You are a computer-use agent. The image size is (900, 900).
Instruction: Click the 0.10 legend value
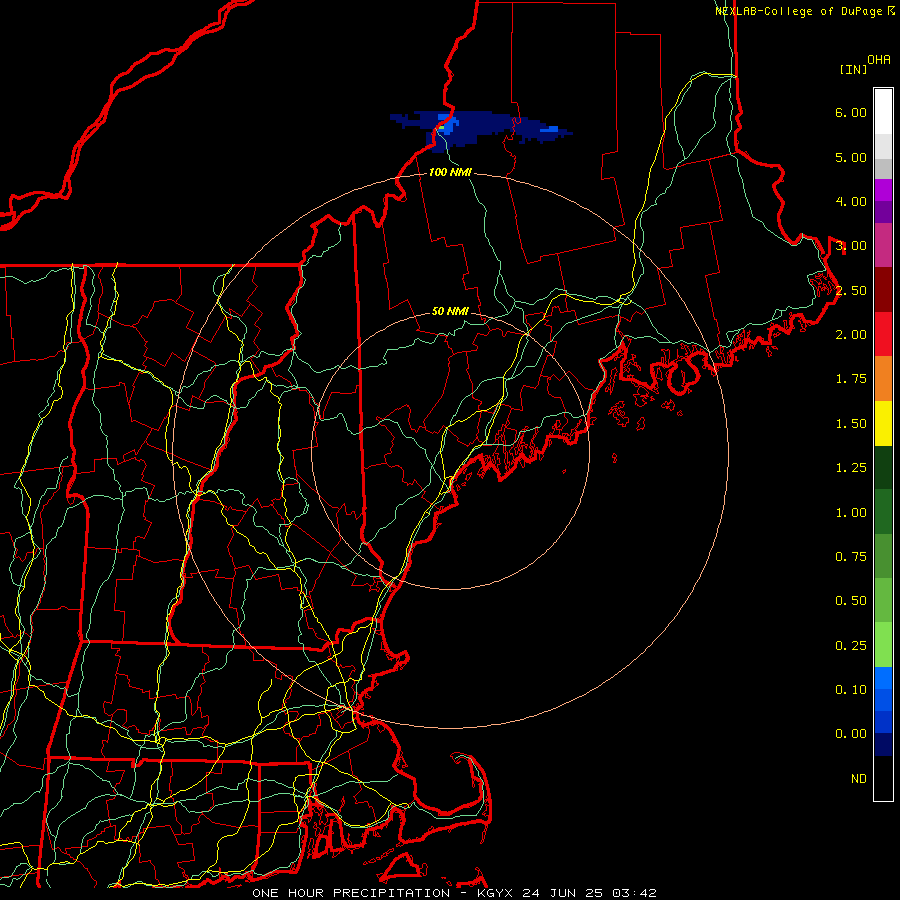click(x=851, y=690)
